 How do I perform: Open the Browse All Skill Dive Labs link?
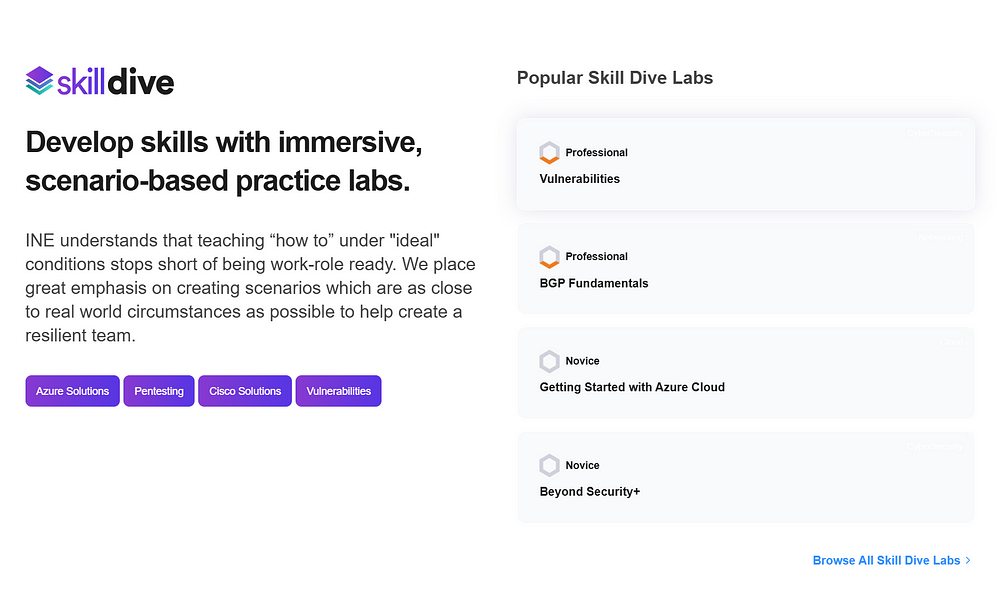click(x=886, y=561)
